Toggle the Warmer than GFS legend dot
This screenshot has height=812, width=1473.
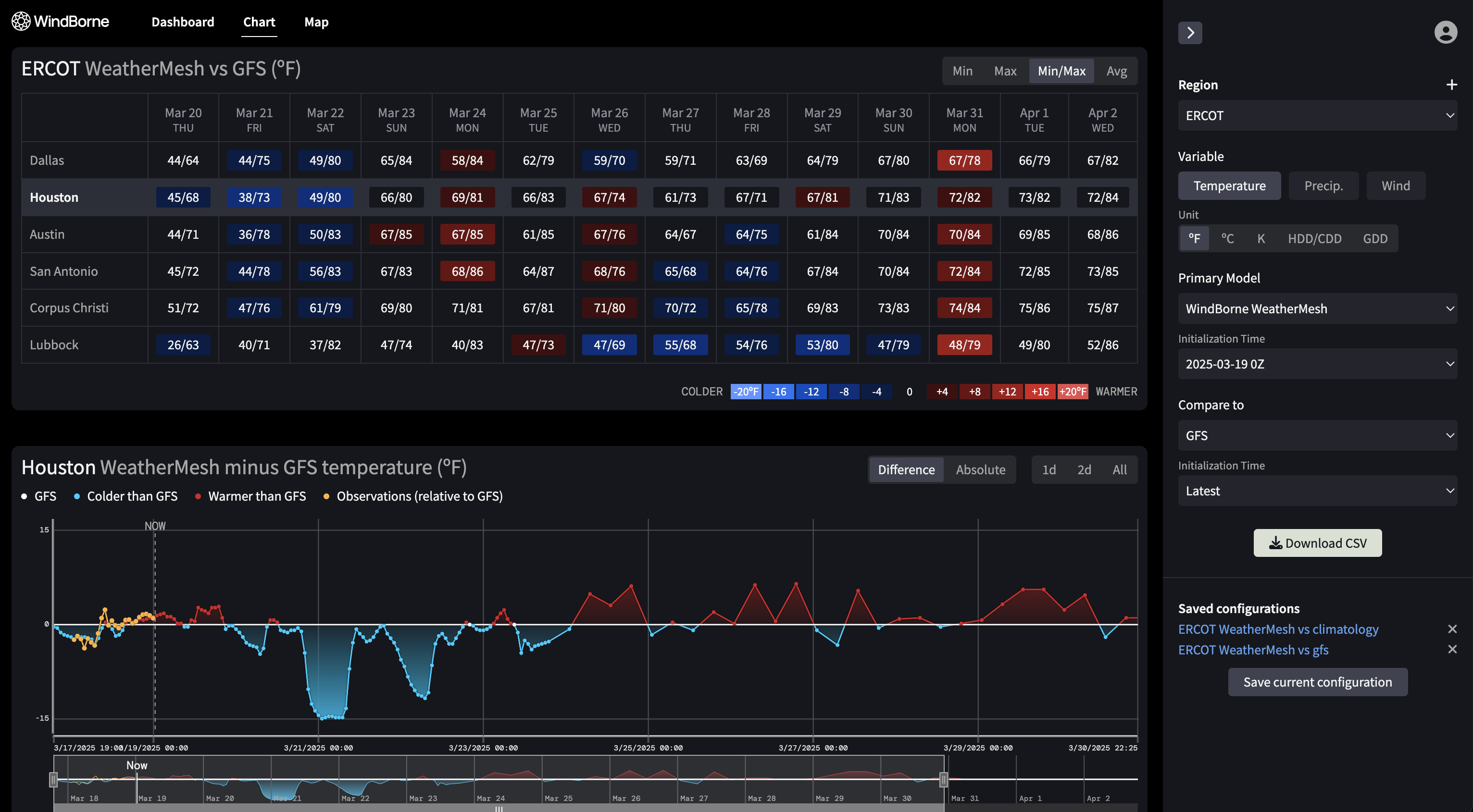pos(198,497)
